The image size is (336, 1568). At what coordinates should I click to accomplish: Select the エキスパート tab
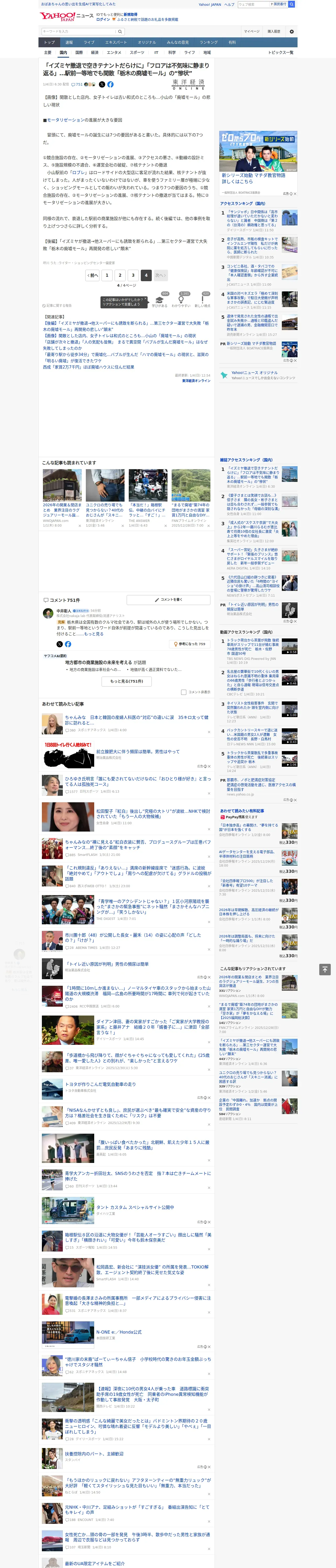[116, 43]
